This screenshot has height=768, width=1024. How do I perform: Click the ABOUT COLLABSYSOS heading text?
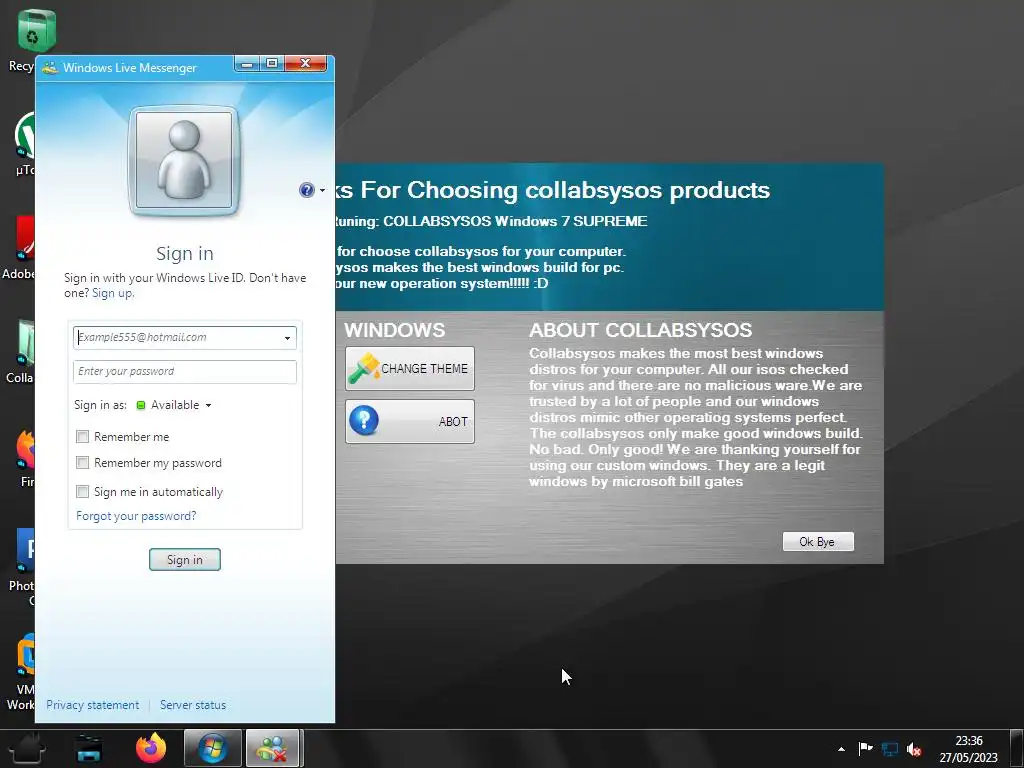click(640, 330)
